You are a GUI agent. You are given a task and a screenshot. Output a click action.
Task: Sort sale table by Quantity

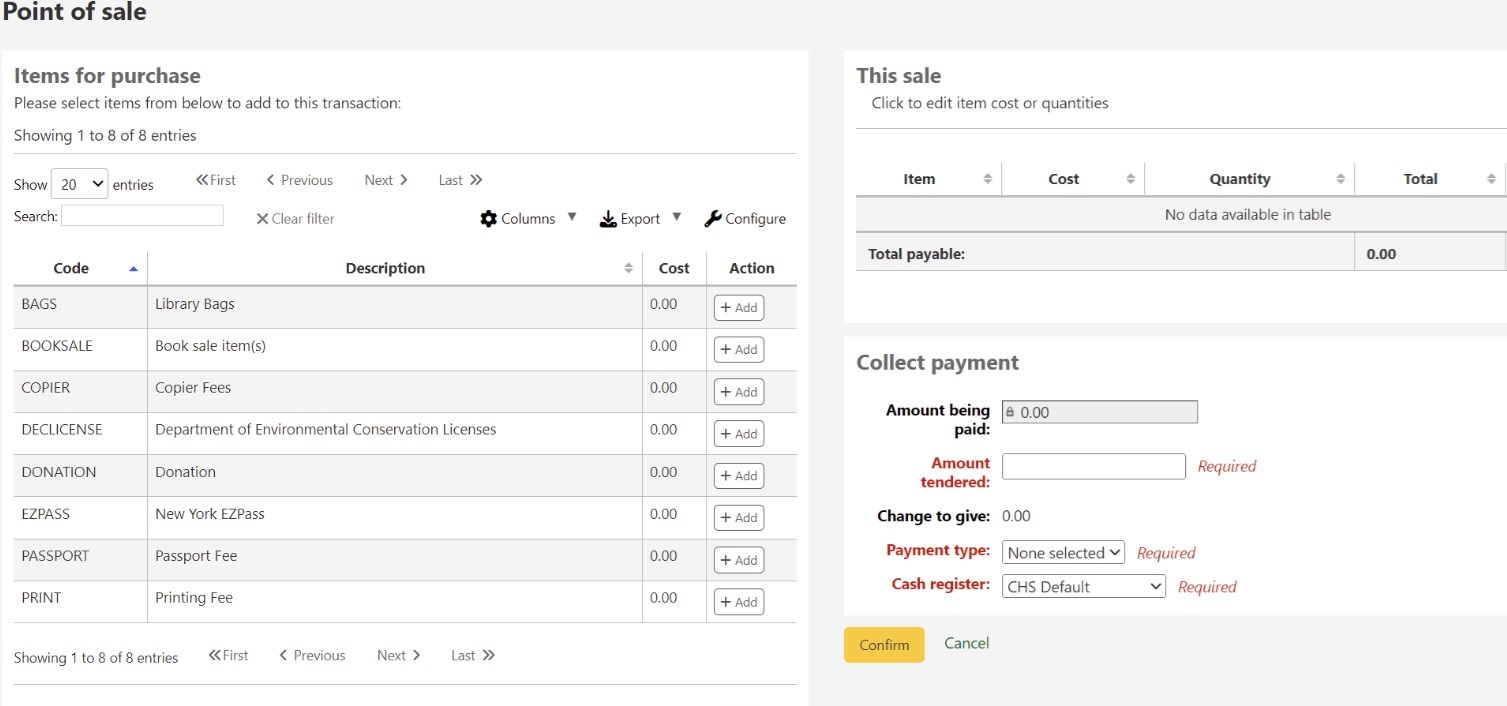pos(1240,179)
